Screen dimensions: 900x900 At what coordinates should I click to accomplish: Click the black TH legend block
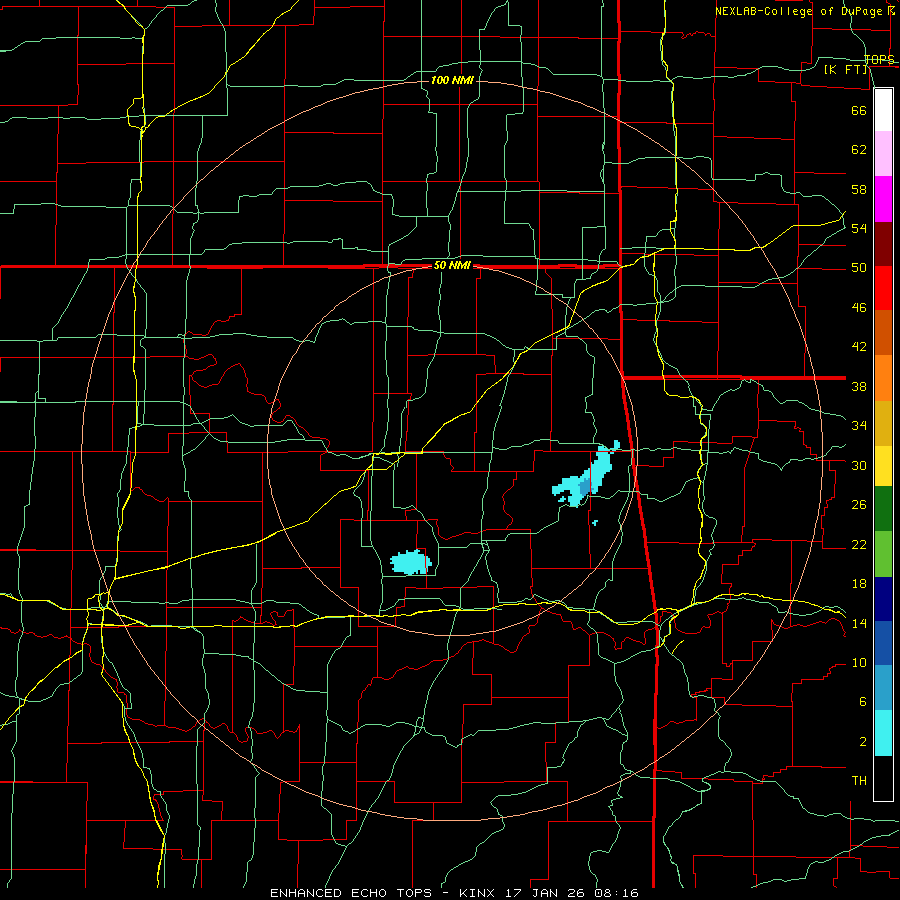(883, 778)
